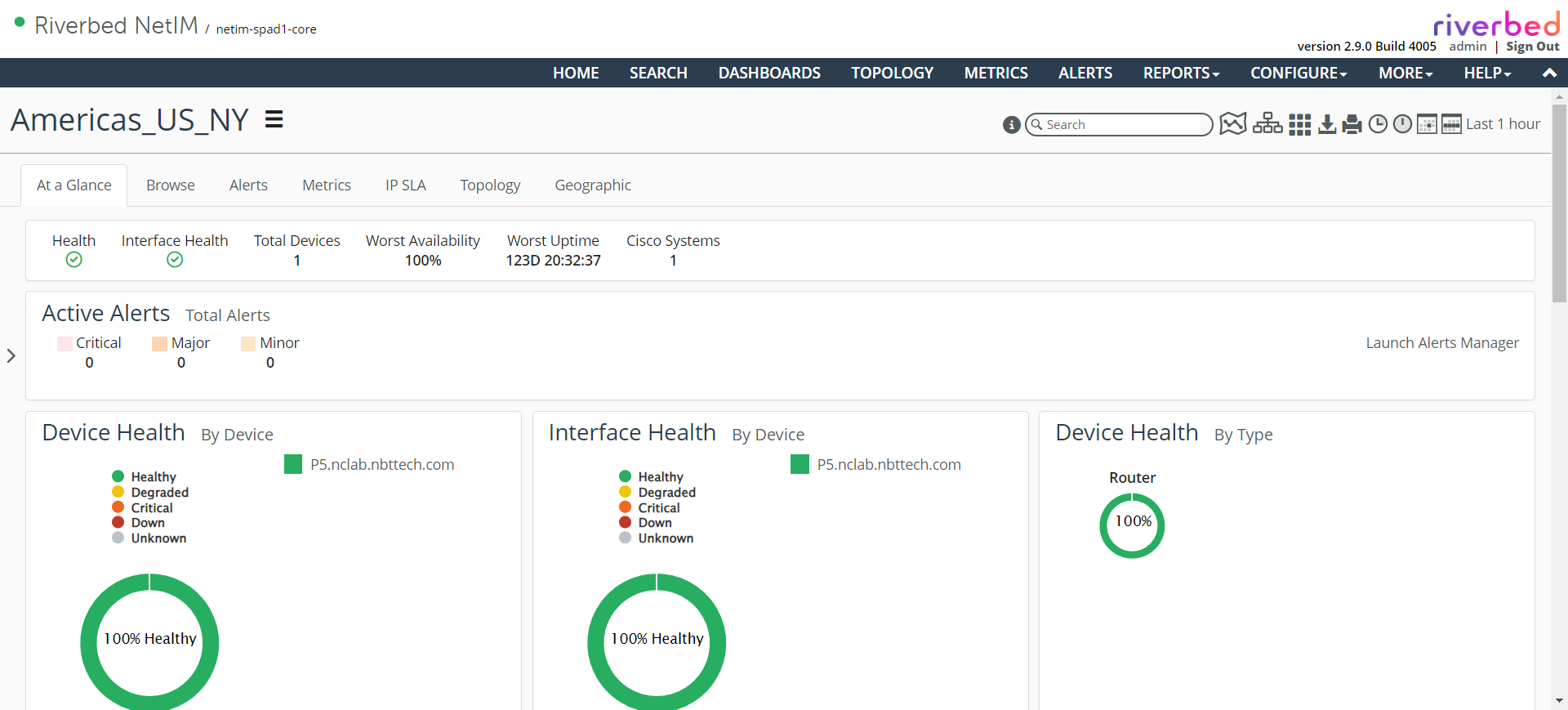The width and height of the screenshot is (1568, 710).
Task: Open the REPORTS dropdown menu
Action: (x=1181, y=73)
